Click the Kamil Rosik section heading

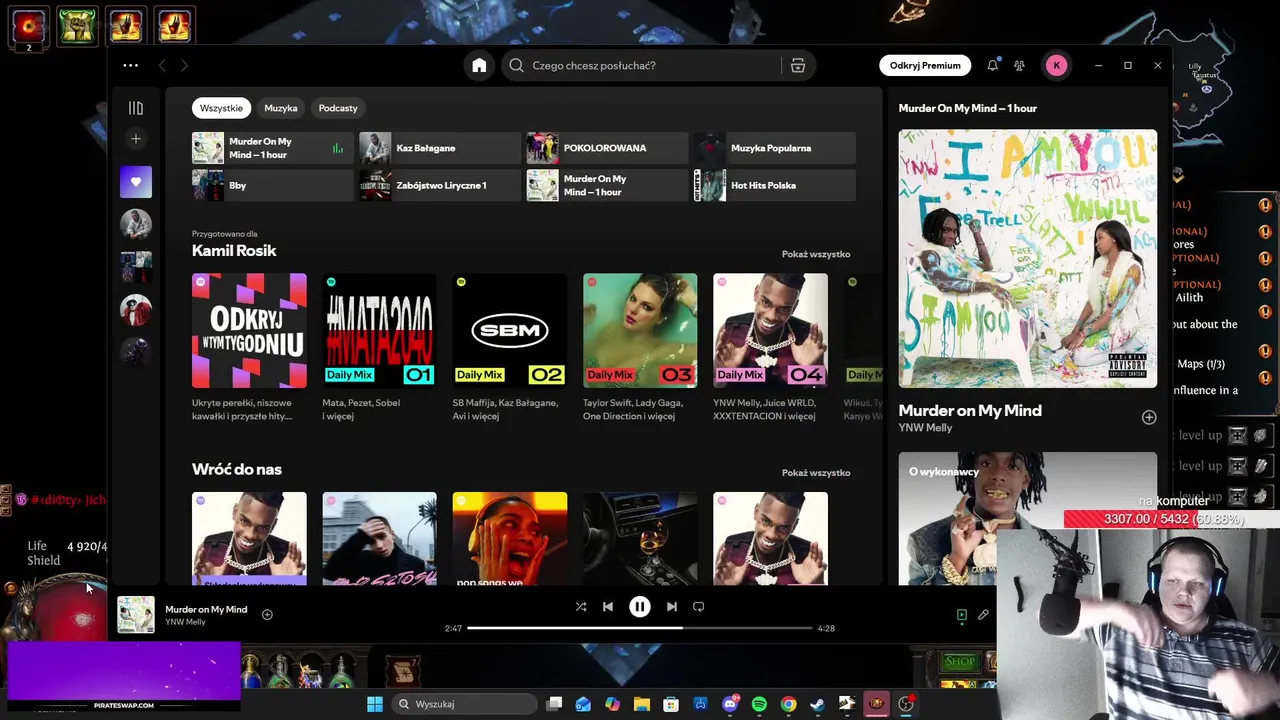point(234,250)
